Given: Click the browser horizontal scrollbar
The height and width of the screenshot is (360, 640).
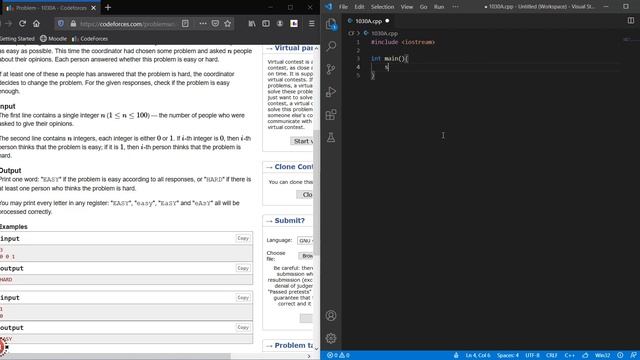Looking at the screenshot, I should [115, 356].
